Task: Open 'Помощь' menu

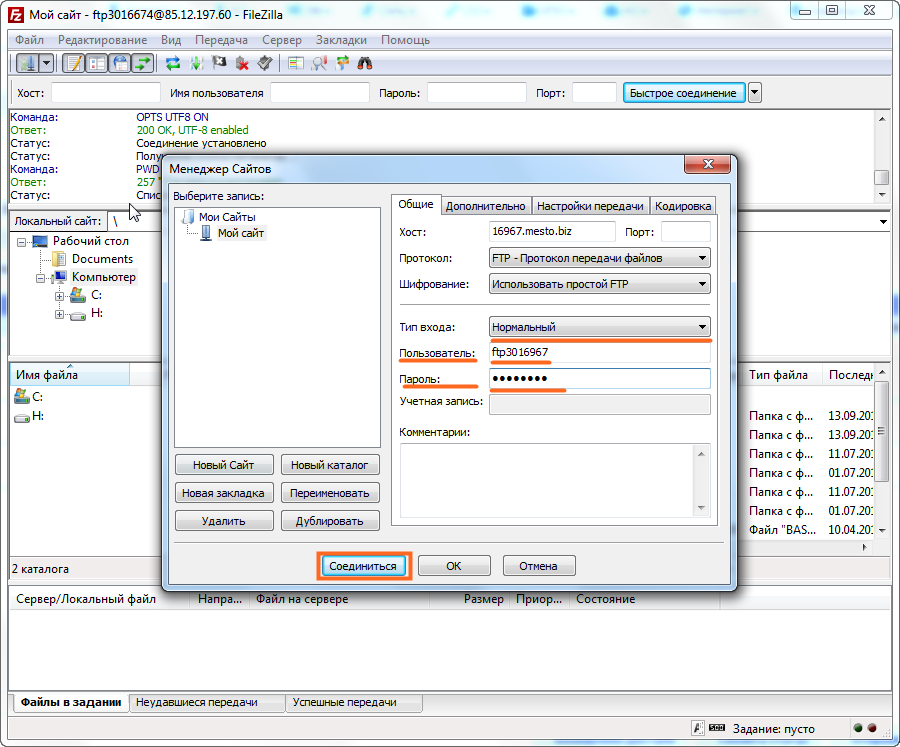Action: (405, 40)
